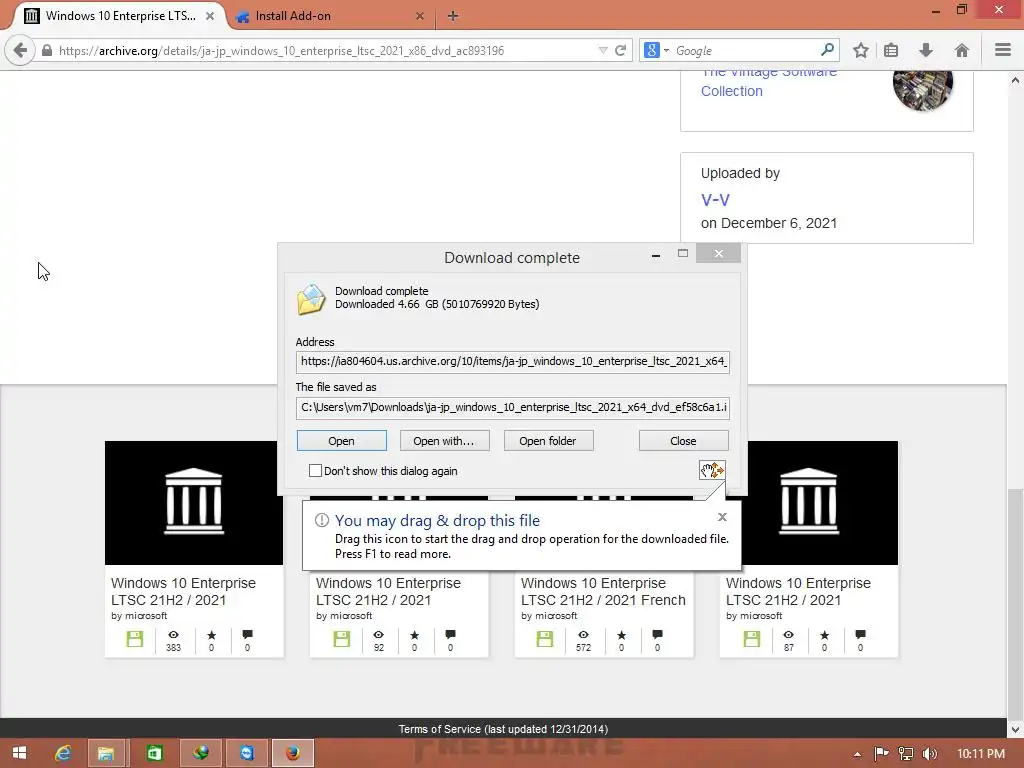Open the Firefox hamburger menu

point(1003,50)
